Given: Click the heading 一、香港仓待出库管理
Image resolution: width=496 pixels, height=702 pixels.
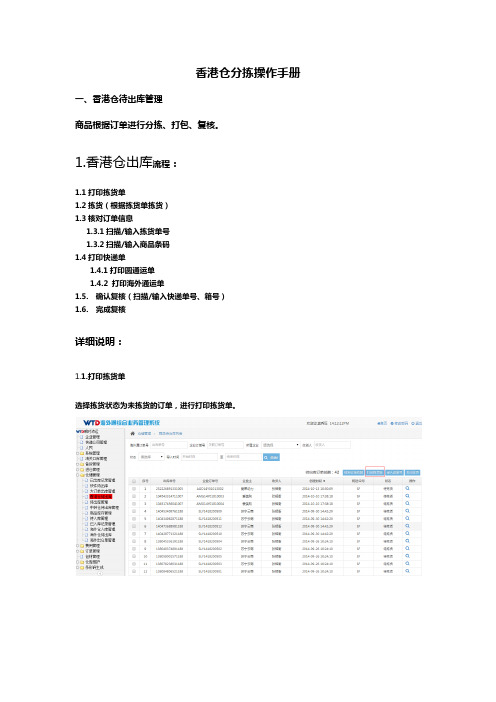Looking at the screenshot, I should pyautogui.click(x=119, y=99).
